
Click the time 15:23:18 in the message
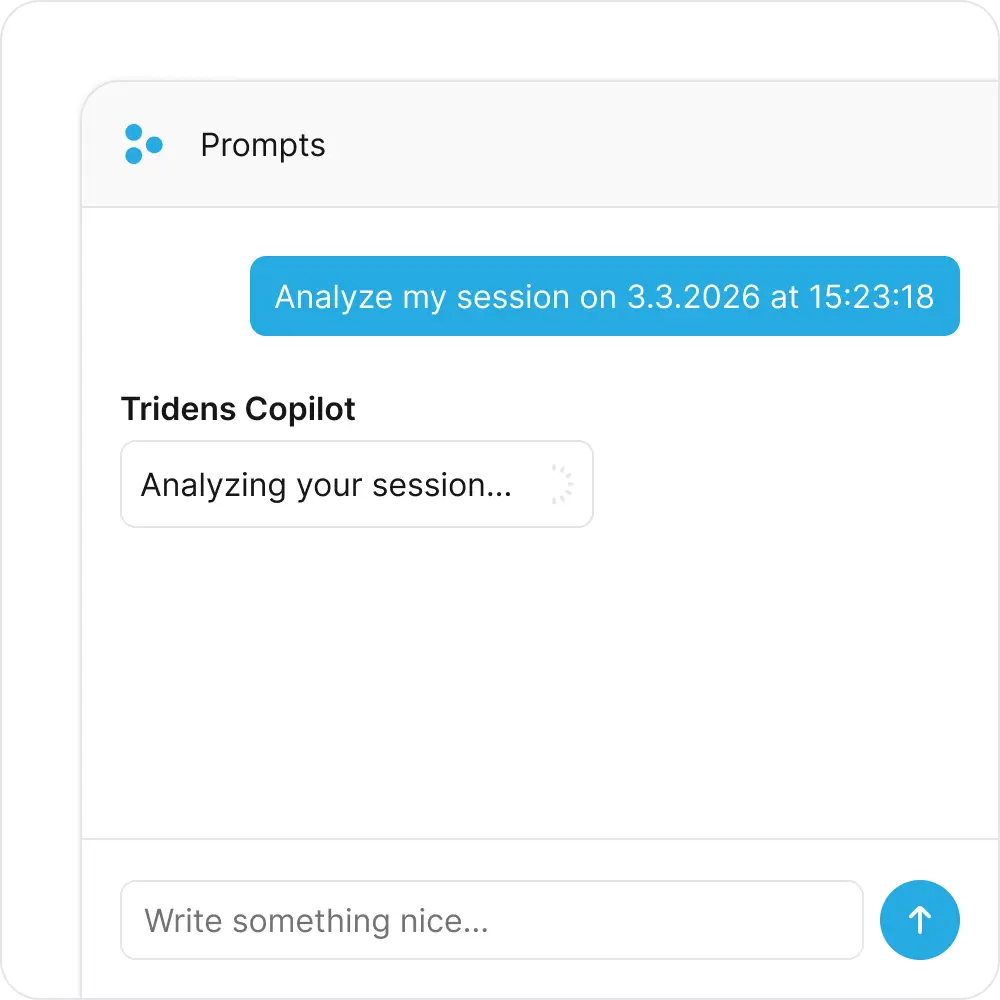coord(872,297)
